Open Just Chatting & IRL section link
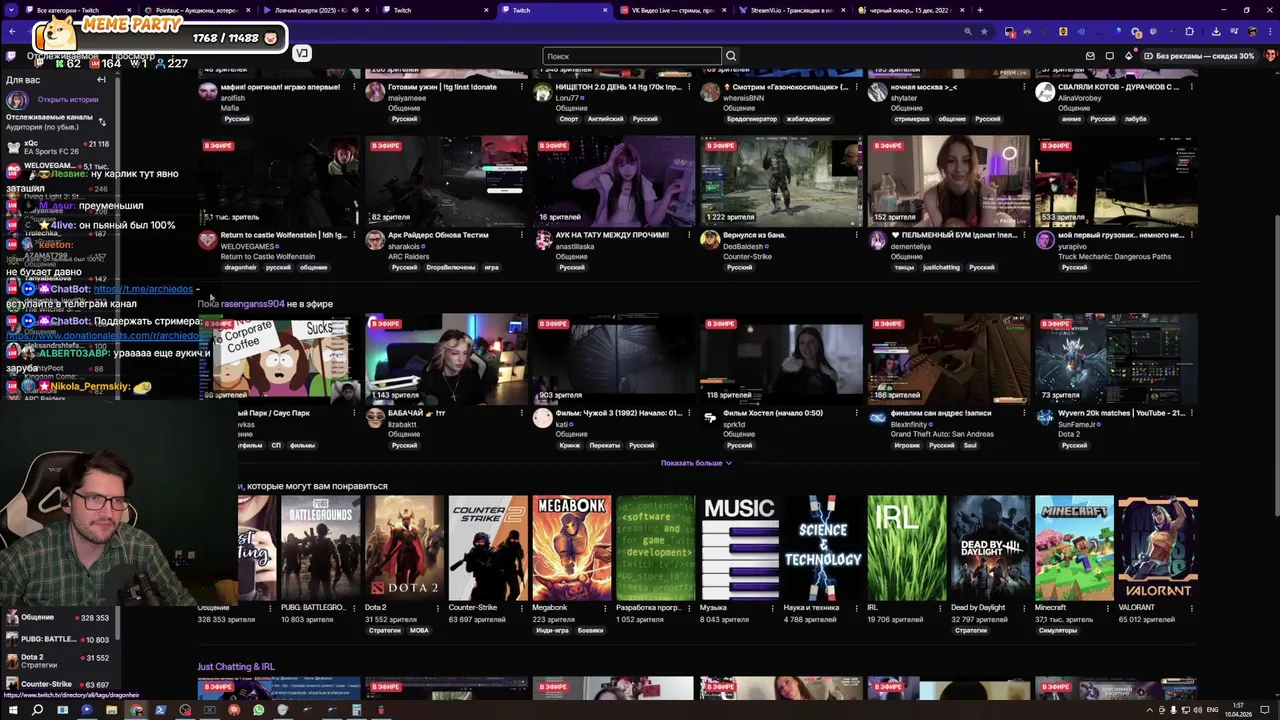 (x=236, y=667)
